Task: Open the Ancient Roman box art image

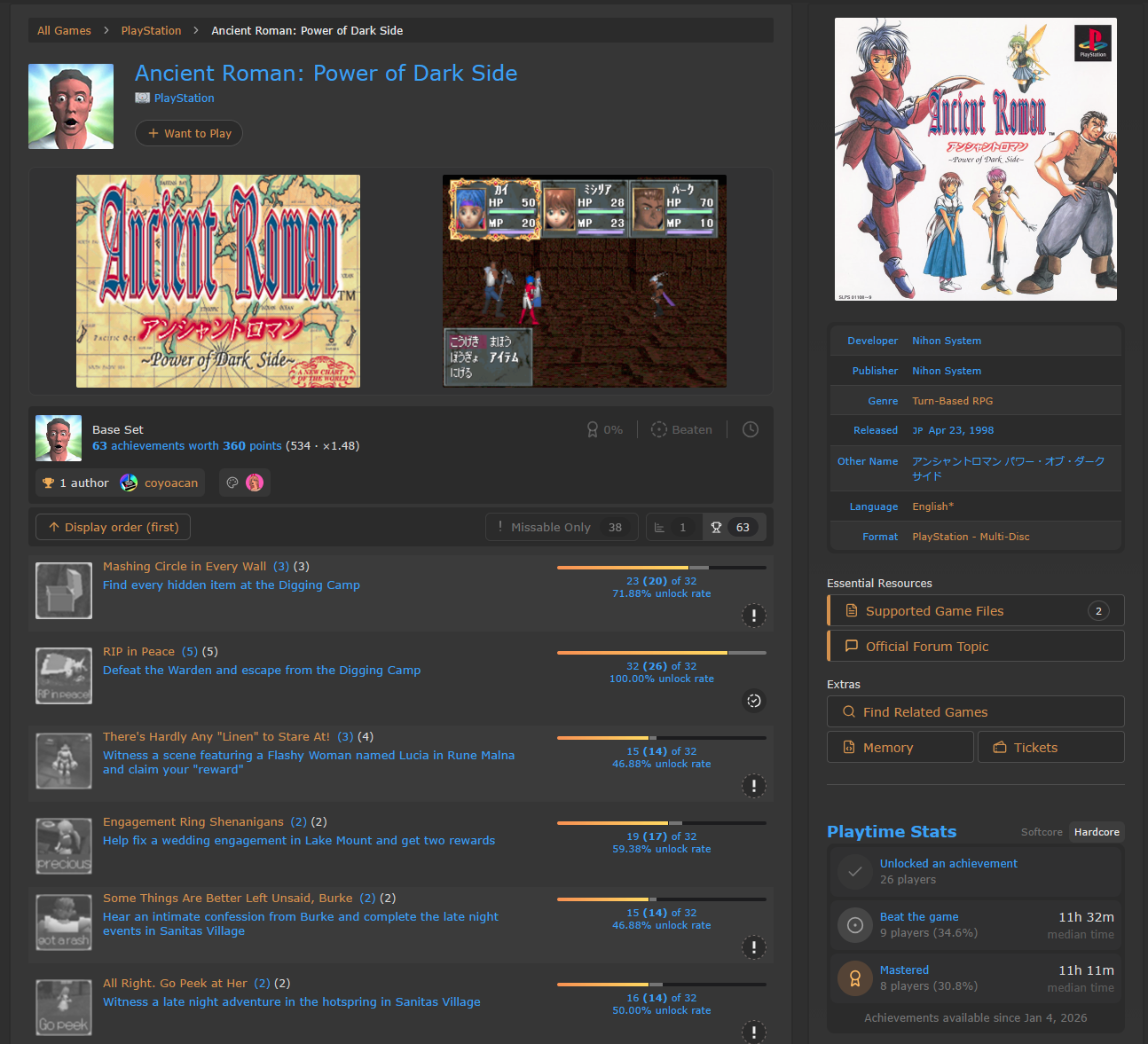Action: tap(976, 160)
